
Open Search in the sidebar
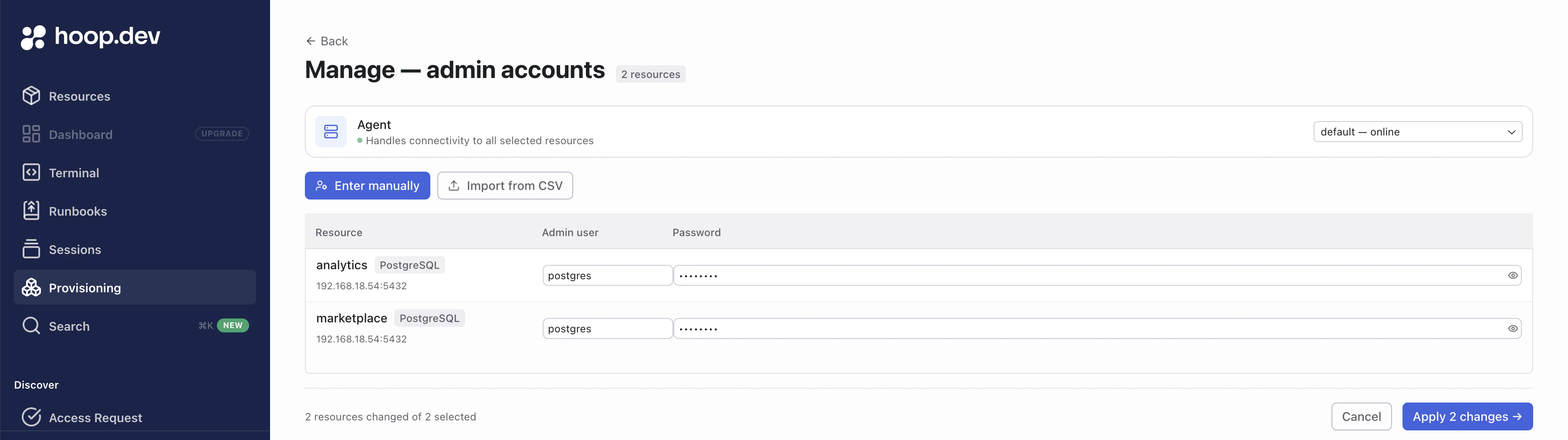135,325
